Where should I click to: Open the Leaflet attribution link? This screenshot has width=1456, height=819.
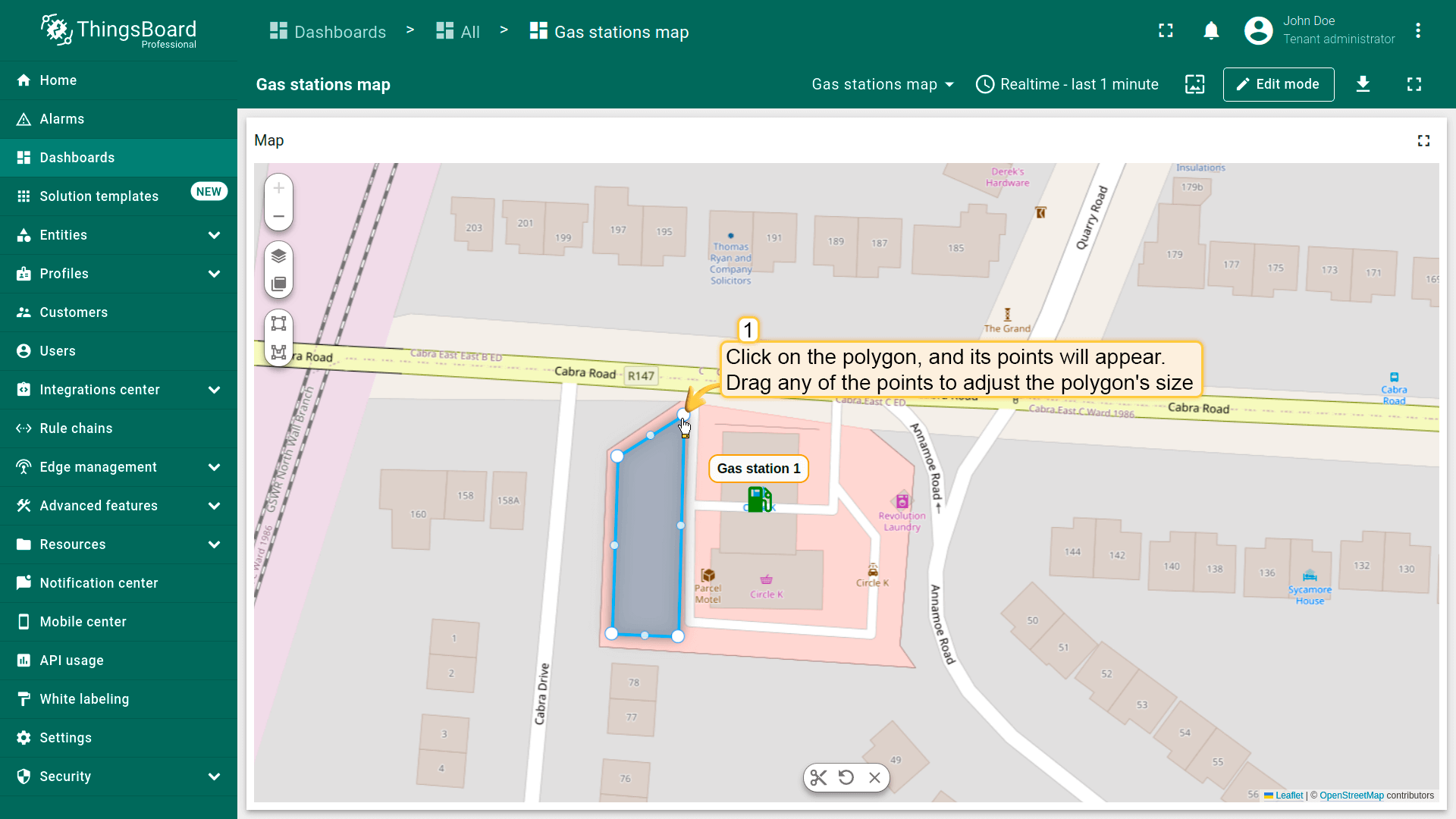pos(1288,795)
